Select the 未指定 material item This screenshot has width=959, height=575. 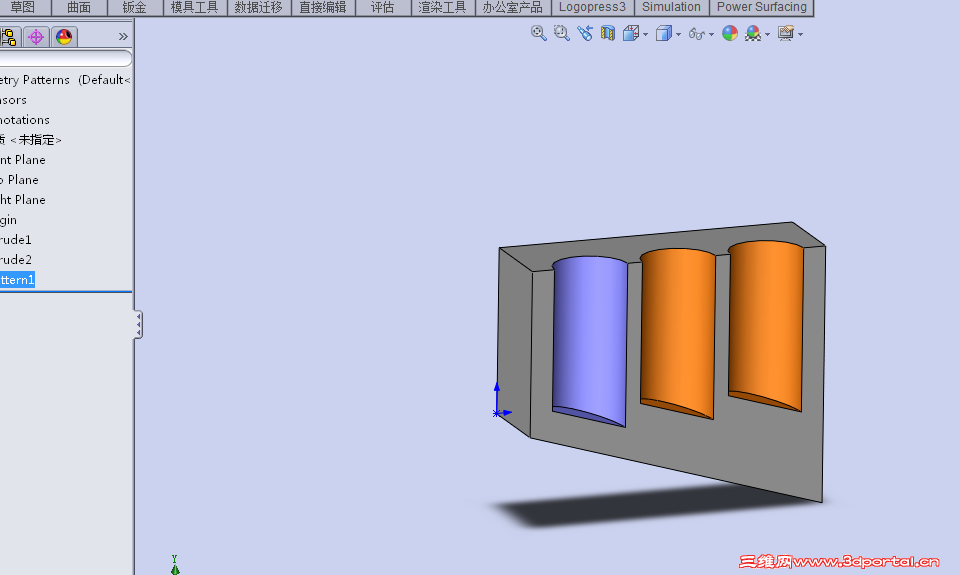[31, 140]
